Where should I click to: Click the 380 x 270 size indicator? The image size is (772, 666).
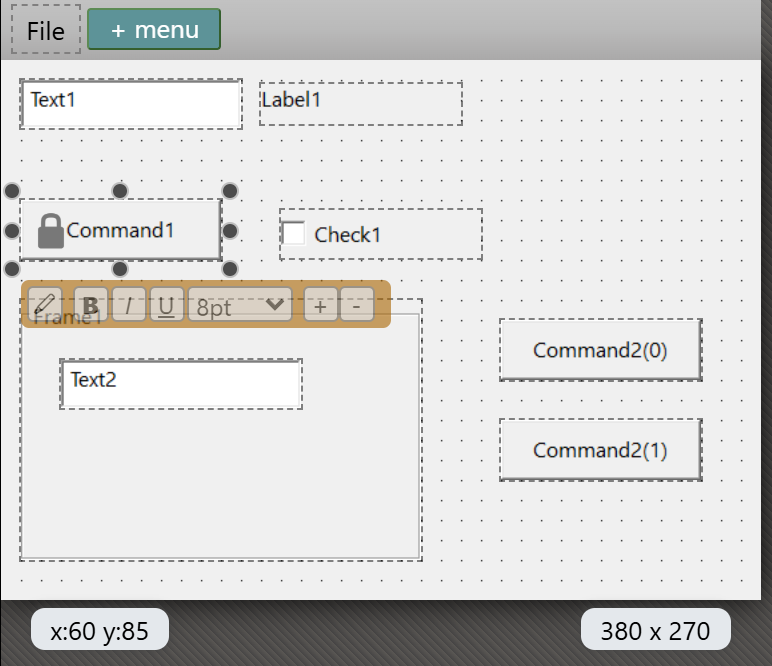(x=656, y=631)
